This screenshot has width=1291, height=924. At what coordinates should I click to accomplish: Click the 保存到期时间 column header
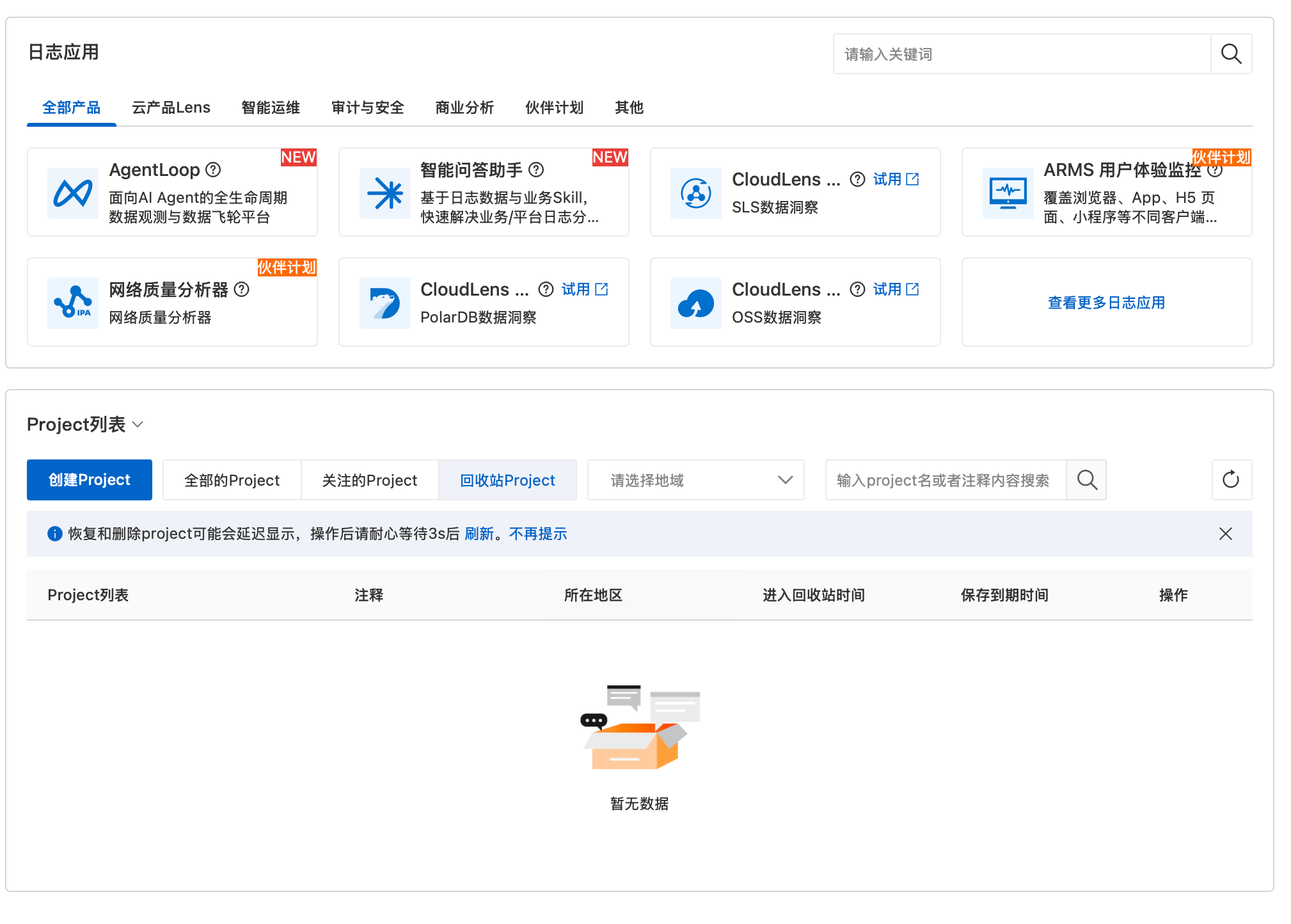click(x=1004, y=595)
